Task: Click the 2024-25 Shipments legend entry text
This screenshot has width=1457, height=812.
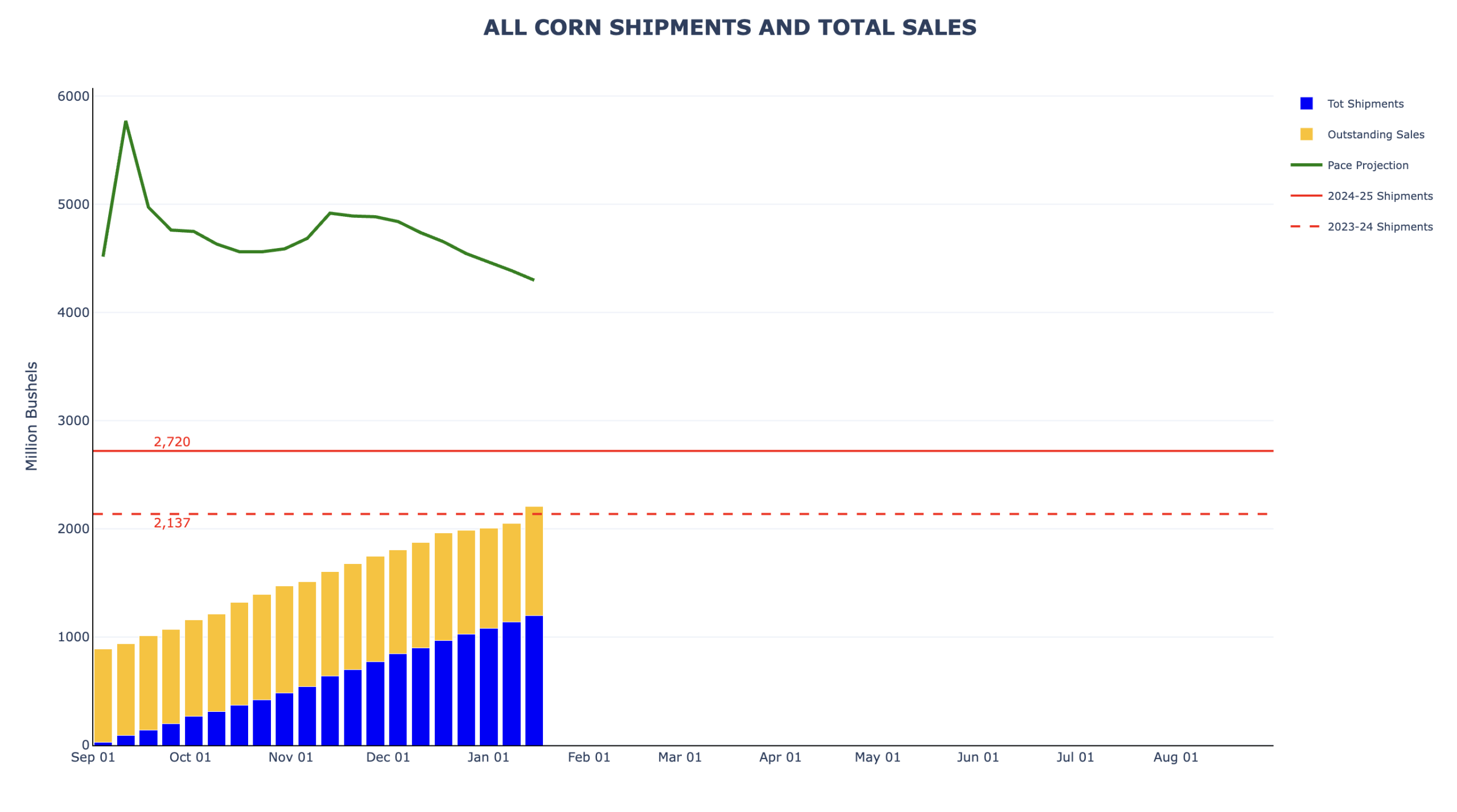Action: pos(1380,196)
